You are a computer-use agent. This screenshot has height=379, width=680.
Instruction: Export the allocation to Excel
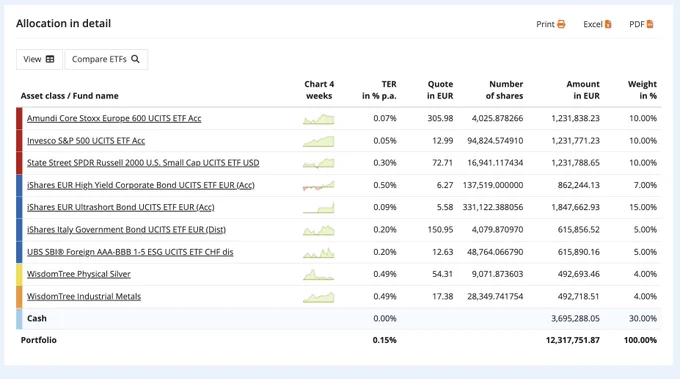click(x=597, y=24)
